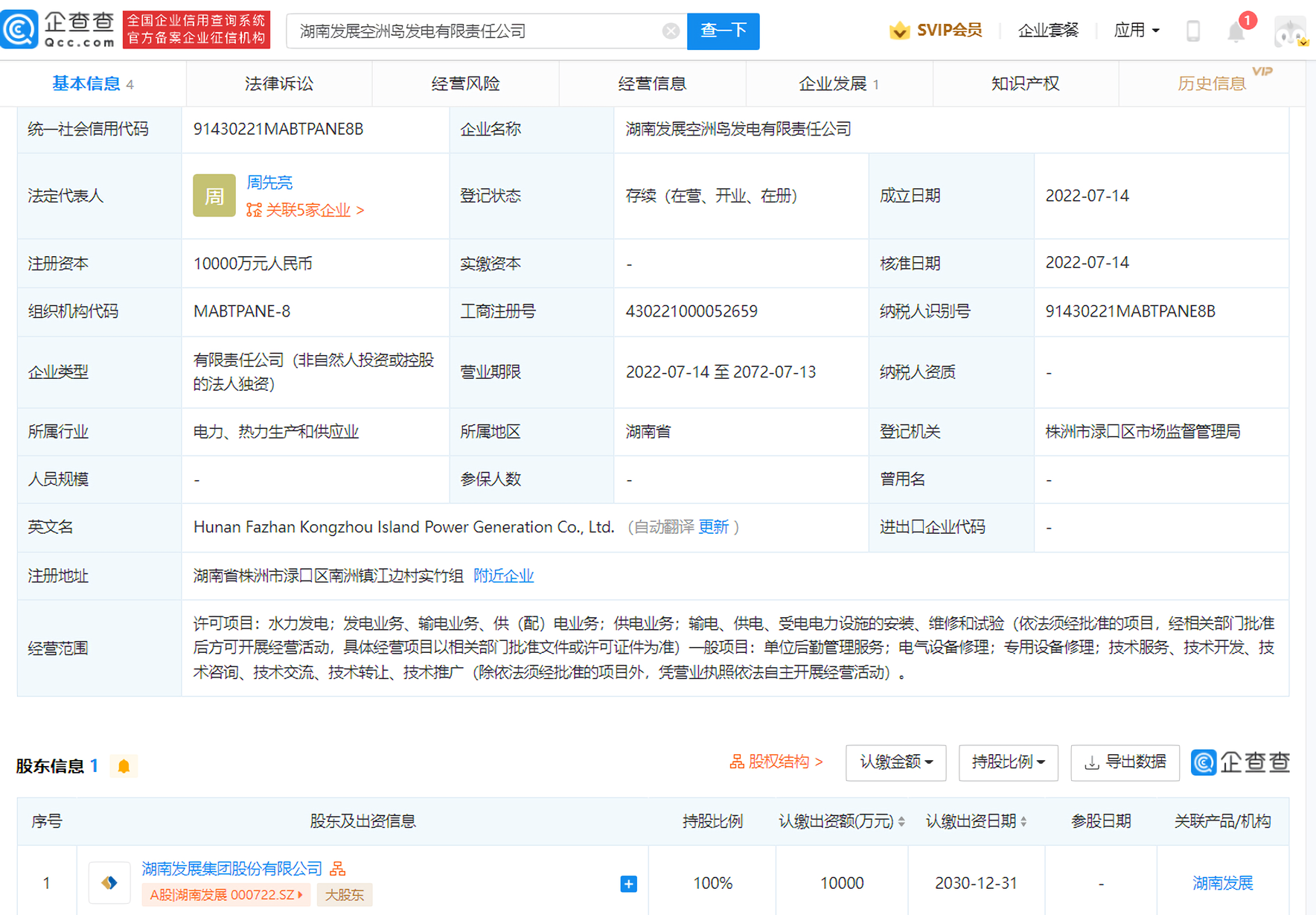Image resolution: width=1316 pixels, height=915 pixels.
Task: Click 更新 next to the English name
Action: (x=713, y=527)
